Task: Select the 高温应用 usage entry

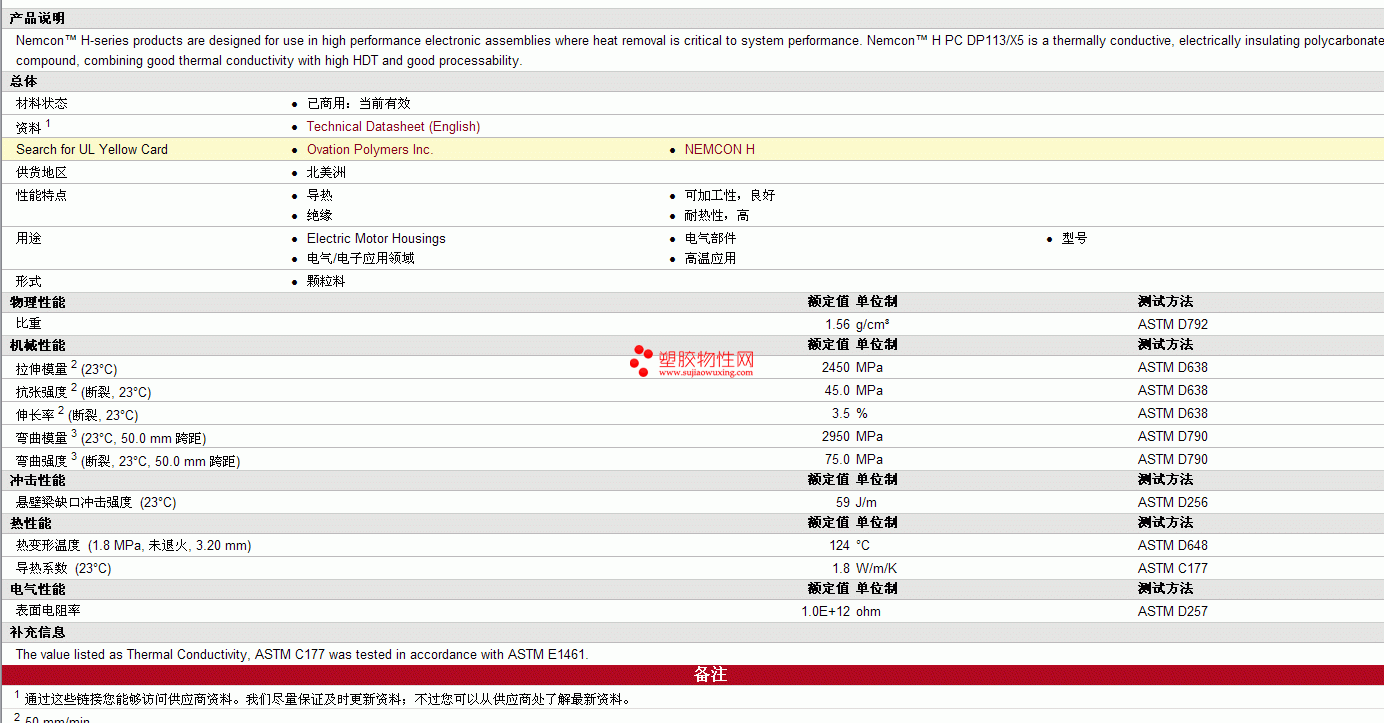Action: coord(710,259)
